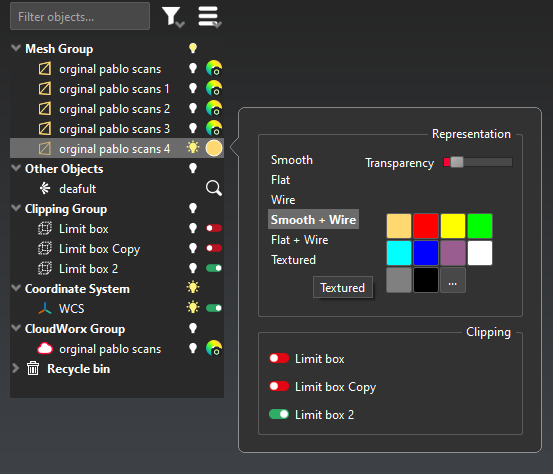Click the deafult object icon
The image size is (553, 474).
click(45, 188)
